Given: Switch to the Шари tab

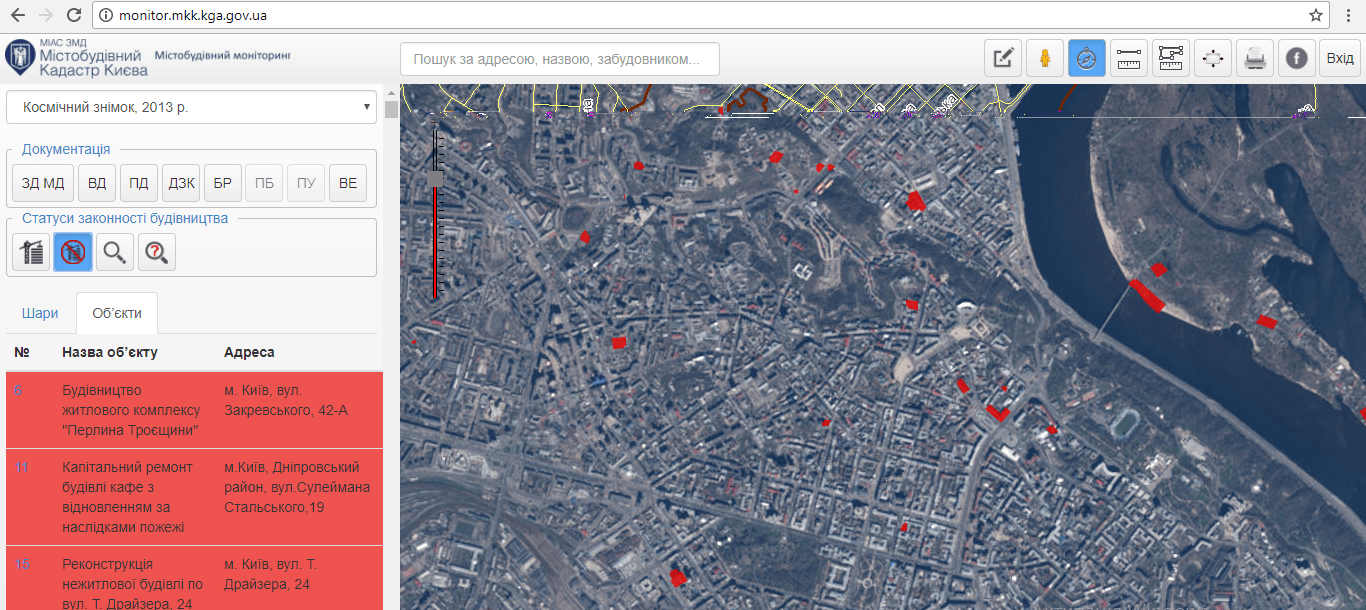Looking at the screenshot, I should [x=40, y=313].
